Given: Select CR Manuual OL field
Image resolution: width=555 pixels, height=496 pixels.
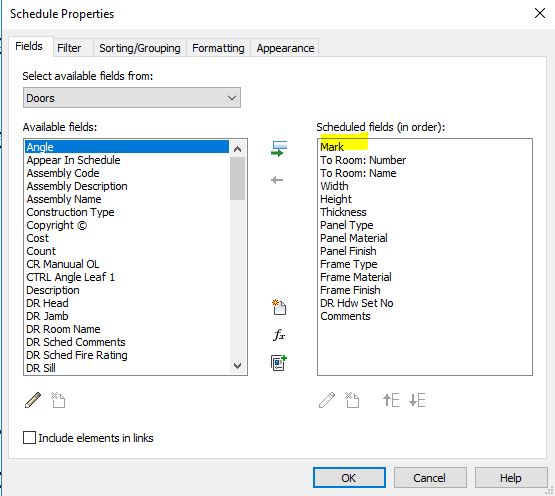Looking at the screenshot, I should click(127, 264).
